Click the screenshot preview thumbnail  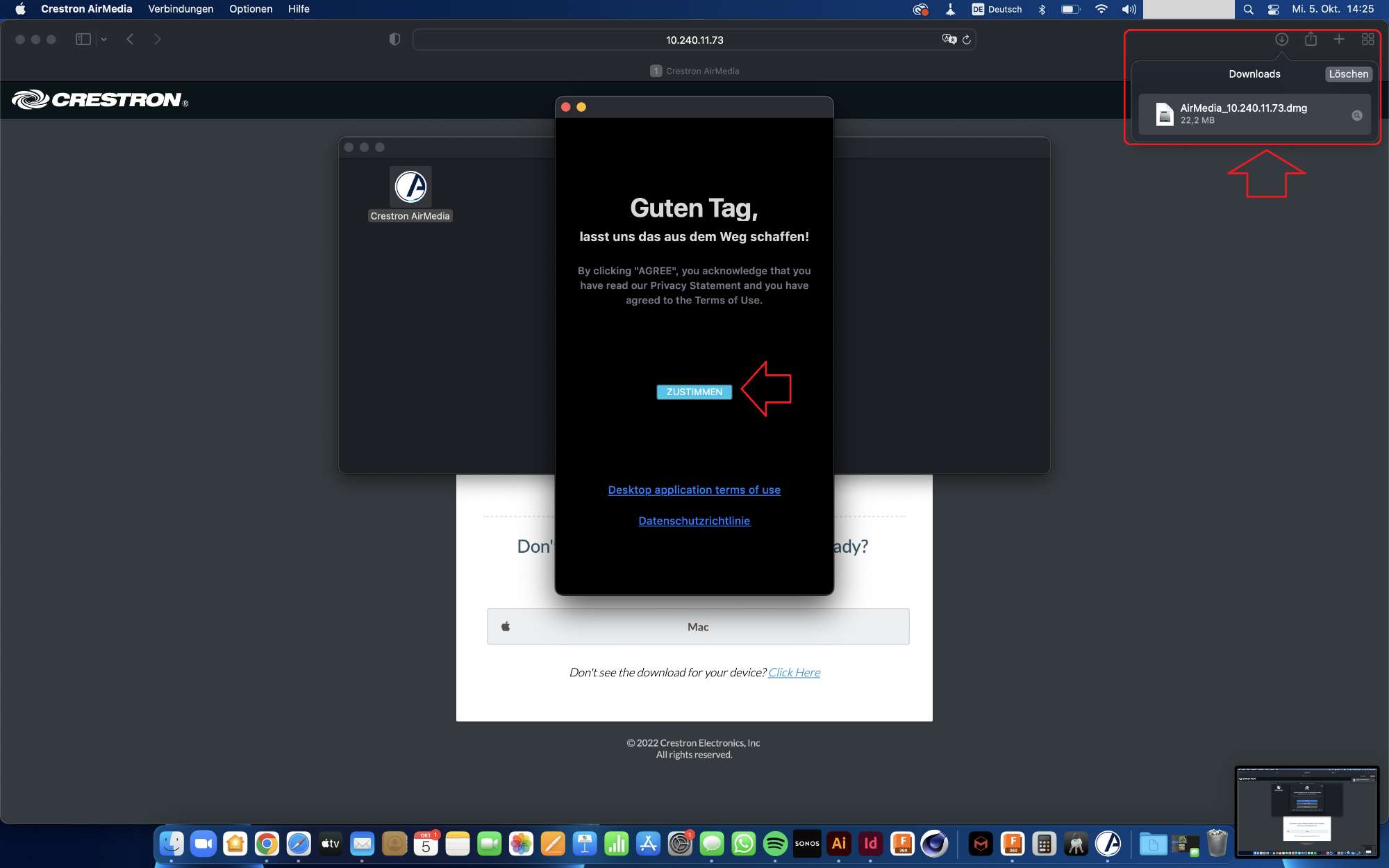pyautogui.click(x=1307, y=812)
